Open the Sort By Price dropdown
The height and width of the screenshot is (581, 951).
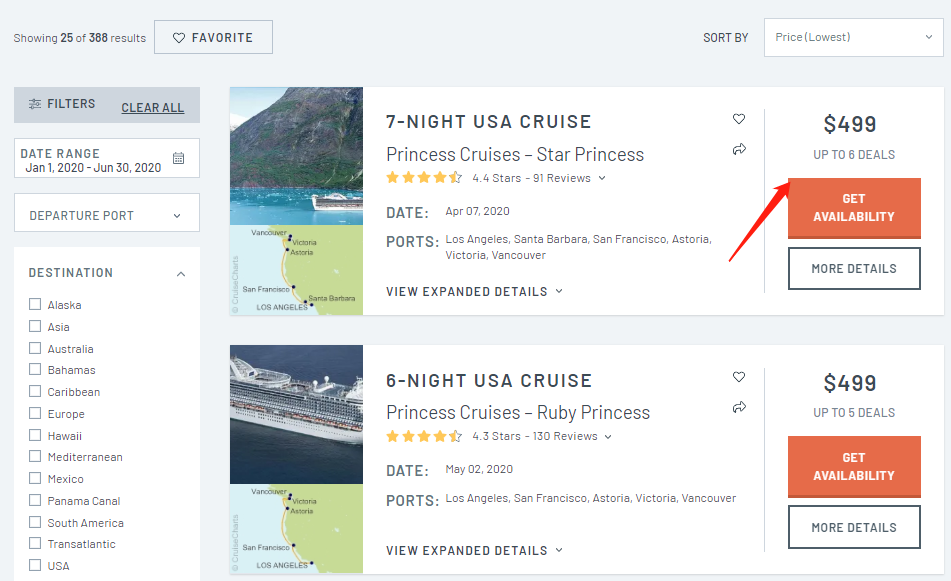pyautogui.click(x=853, y=37)
